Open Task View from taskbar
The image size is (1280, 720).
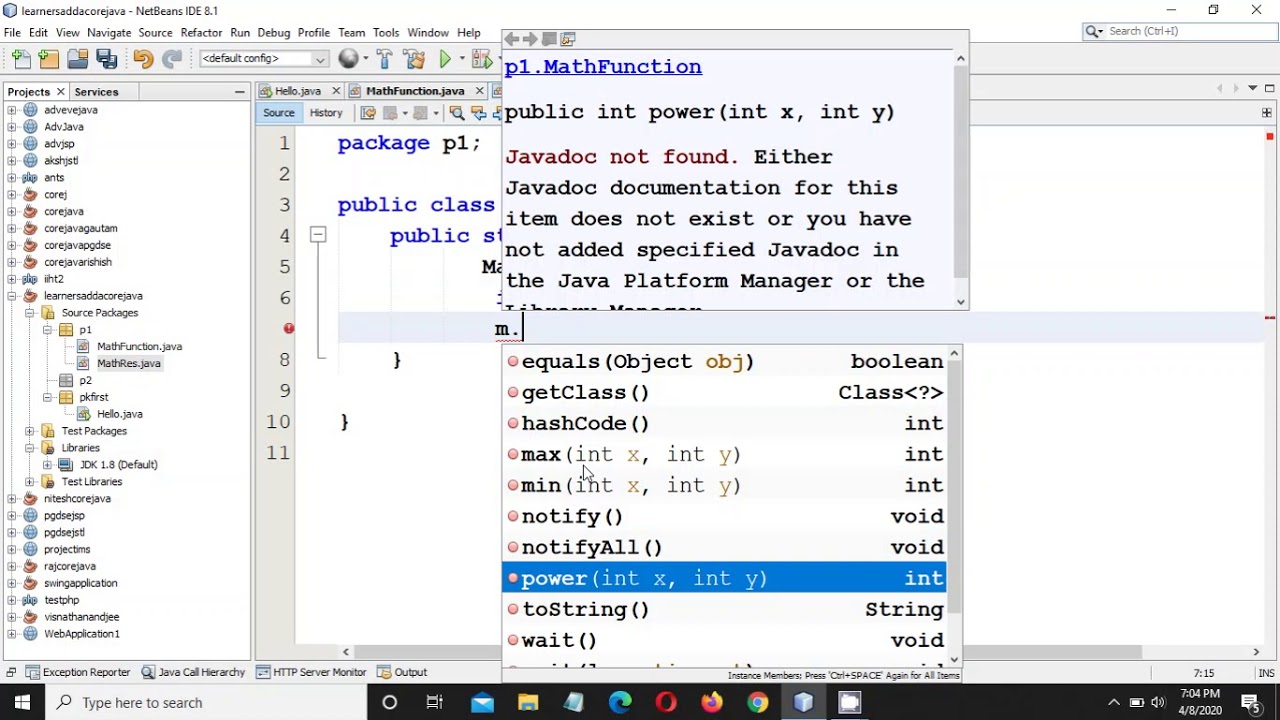tap(435, 702)
